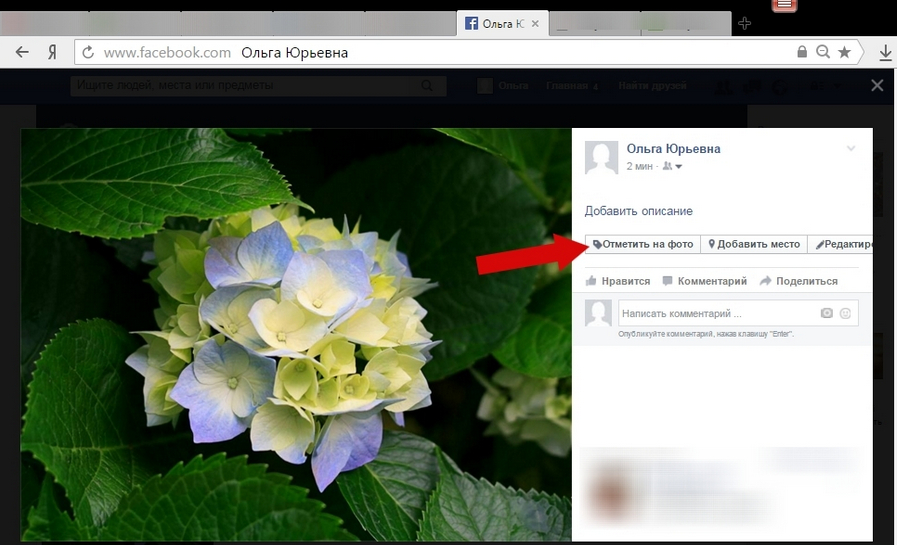
Task: Open the browser menu hamburger button
Action: [784, 5]
